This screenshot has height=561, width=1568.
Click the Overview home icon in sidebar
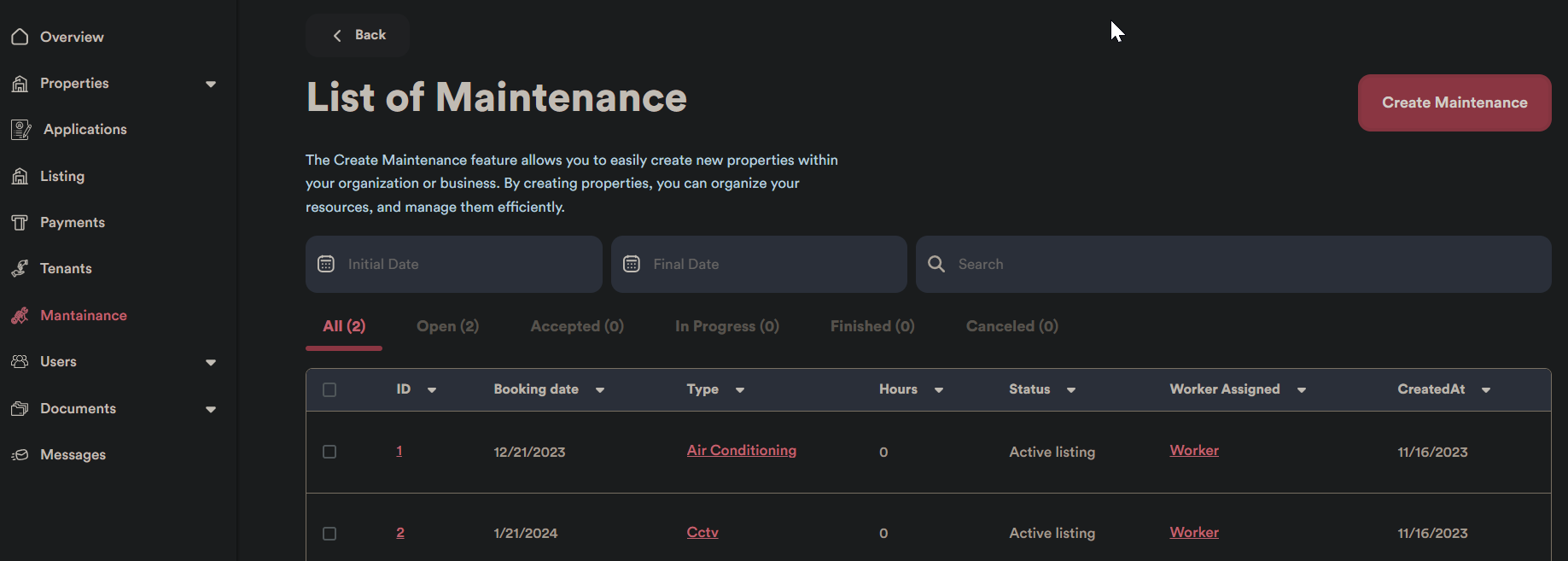coord(20,37)
